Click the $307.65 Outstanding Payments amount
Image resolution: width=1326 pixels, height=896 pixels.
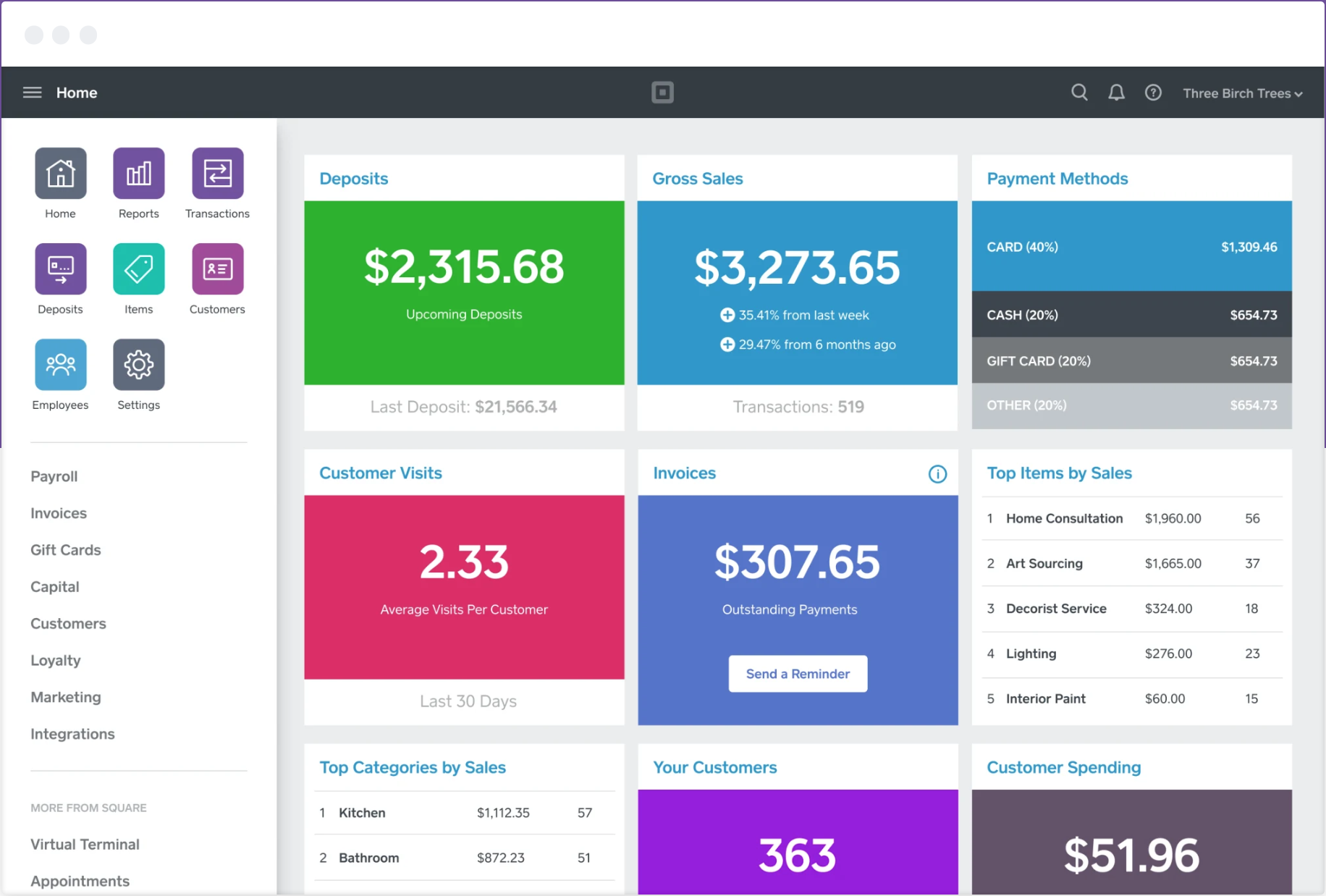tap(797, 562)
